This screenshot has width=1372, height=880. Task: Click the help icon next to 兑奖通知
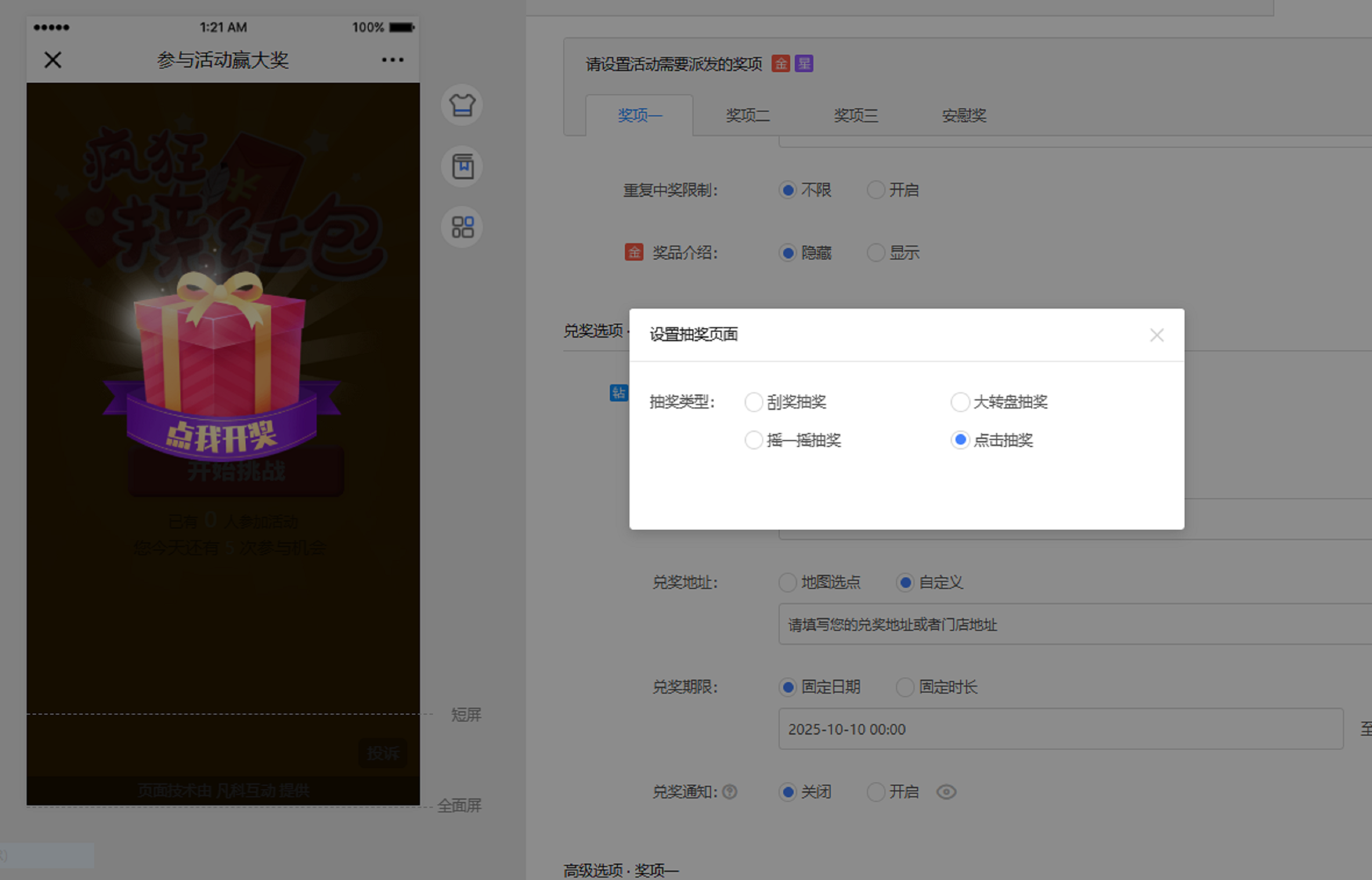(730, 792)
